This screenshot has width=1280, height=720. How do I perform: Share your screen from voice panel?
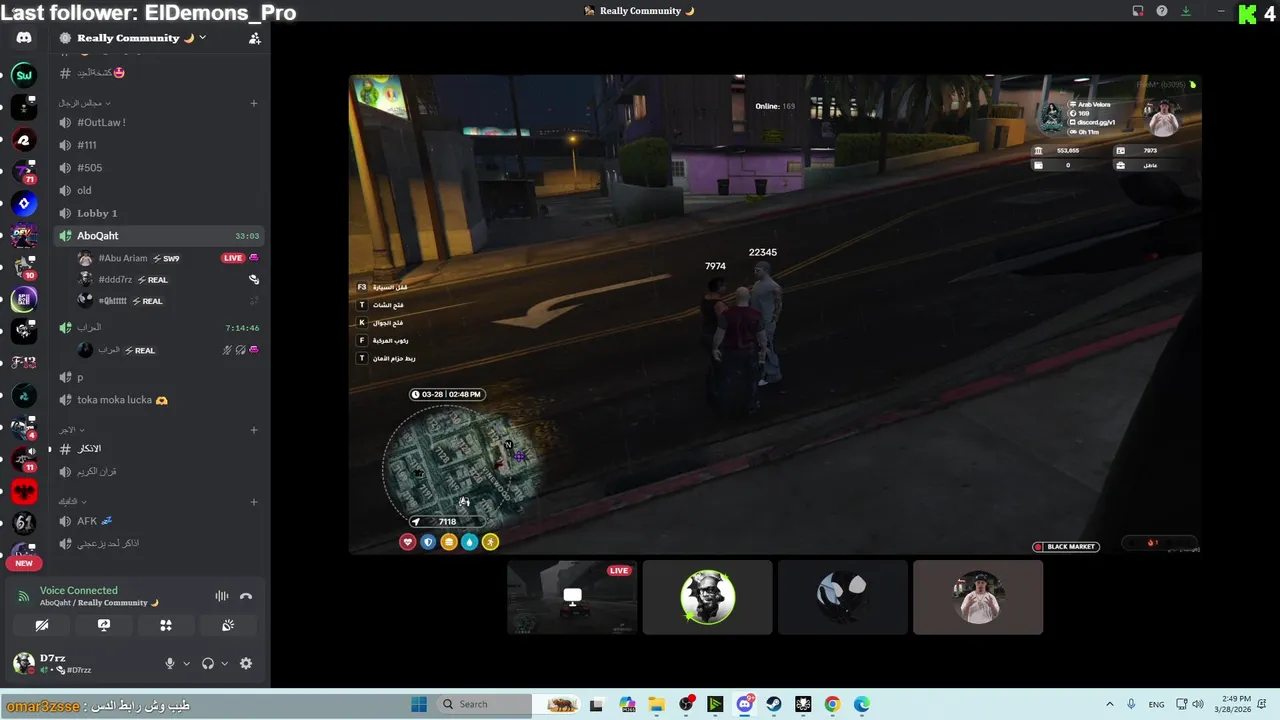point(104,625)
